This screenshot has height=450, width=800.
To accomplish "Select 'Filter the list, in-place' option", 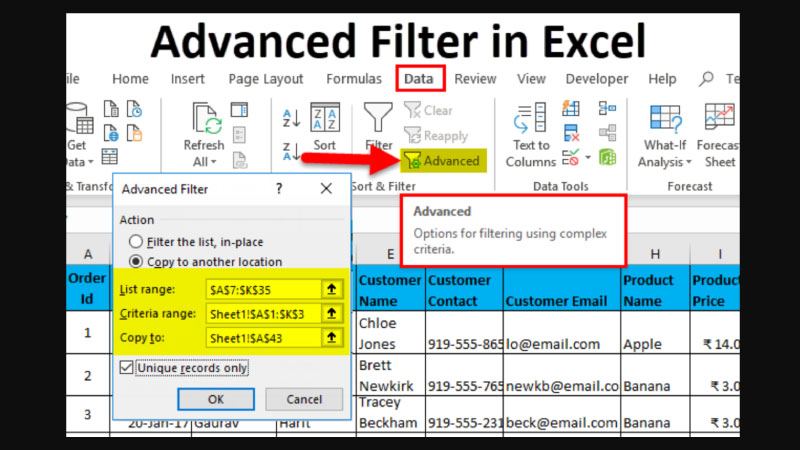I will tap(135, 241).
